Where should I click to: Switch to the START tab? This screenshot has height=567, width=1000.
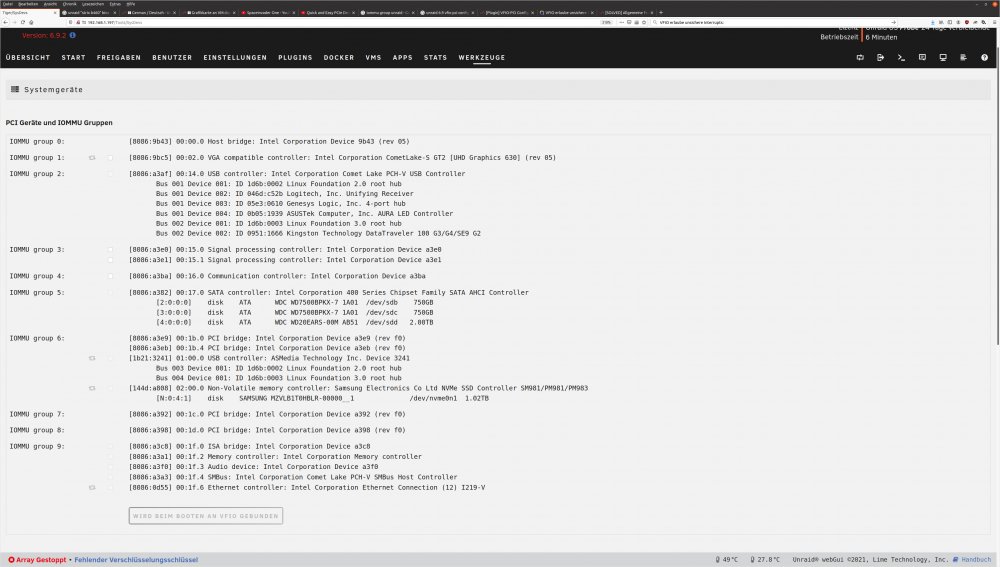tap(73, 57)
